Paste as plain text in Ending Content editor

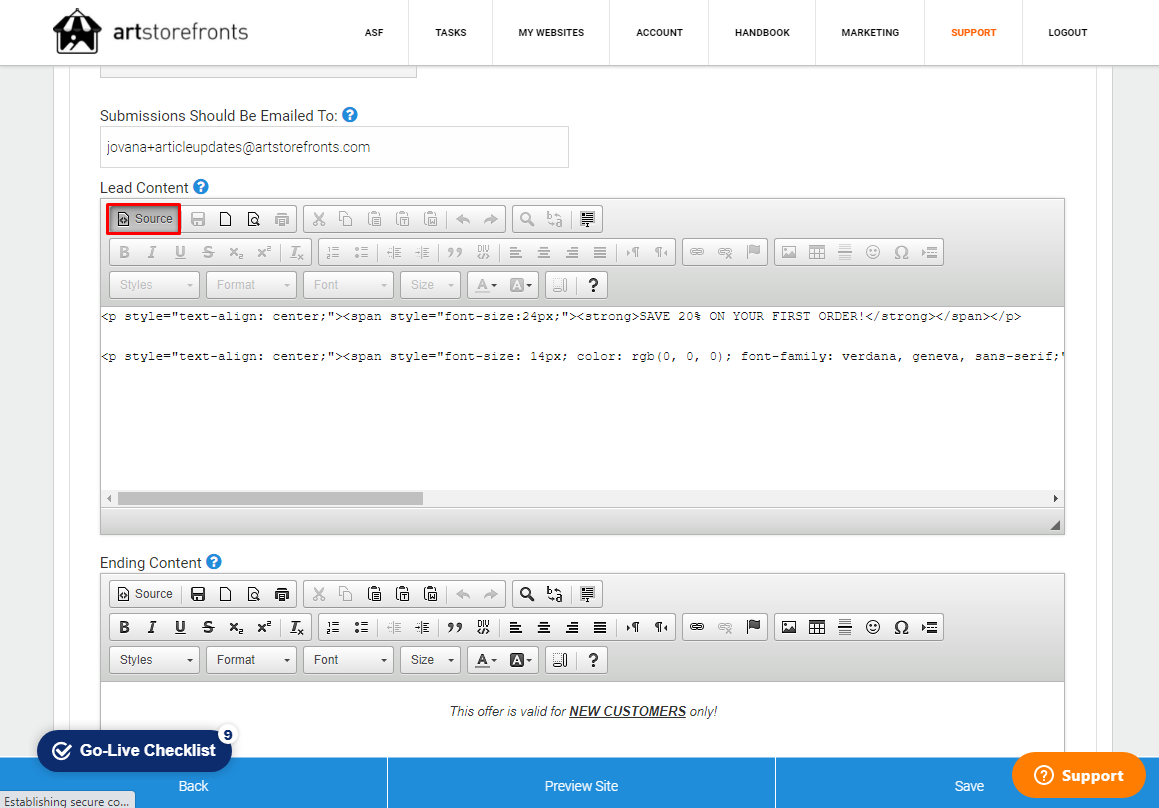[x=403, y=594]
